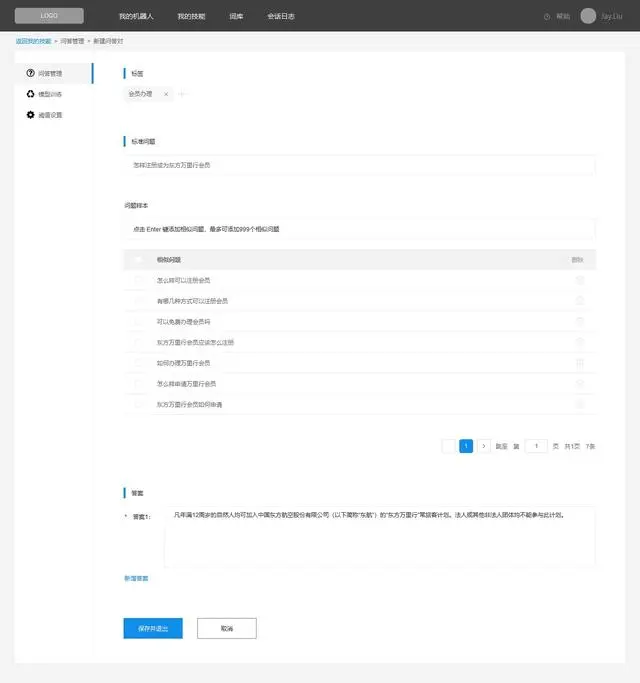The height and width of the screenshot is (683, 640).
Task: Check the box for 如何办理万里行会员
Action: (x=139, y=363)
